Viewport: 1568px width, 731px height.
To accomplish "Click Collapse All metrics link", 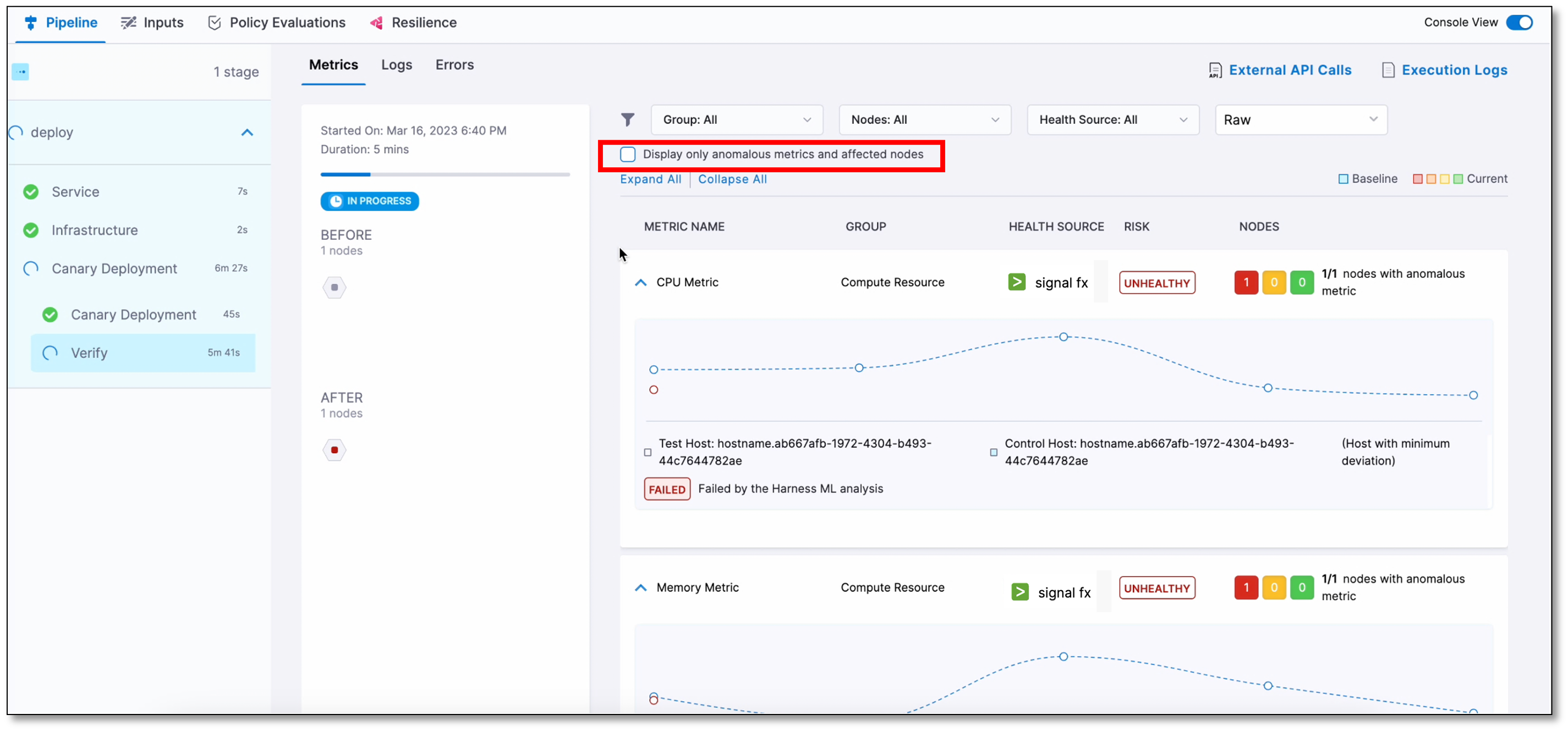I will (x=733, y=178).
